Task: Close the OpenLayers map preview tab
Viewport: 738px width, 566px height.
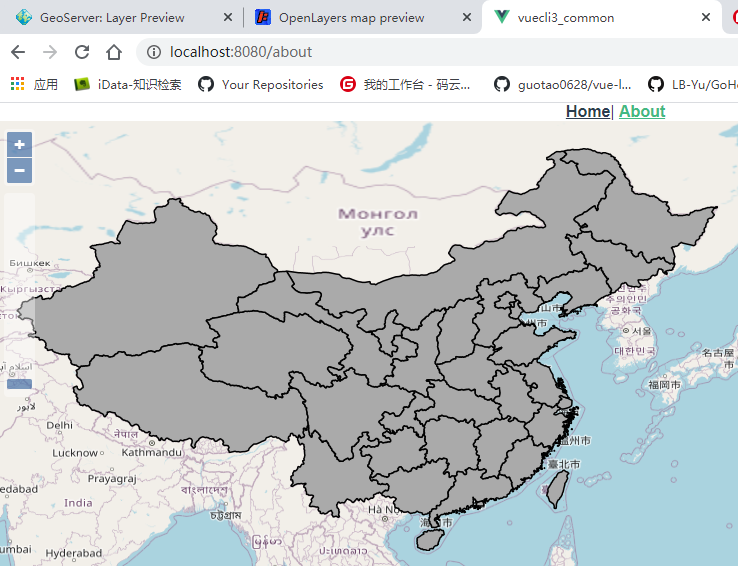Action: [467, 17]
